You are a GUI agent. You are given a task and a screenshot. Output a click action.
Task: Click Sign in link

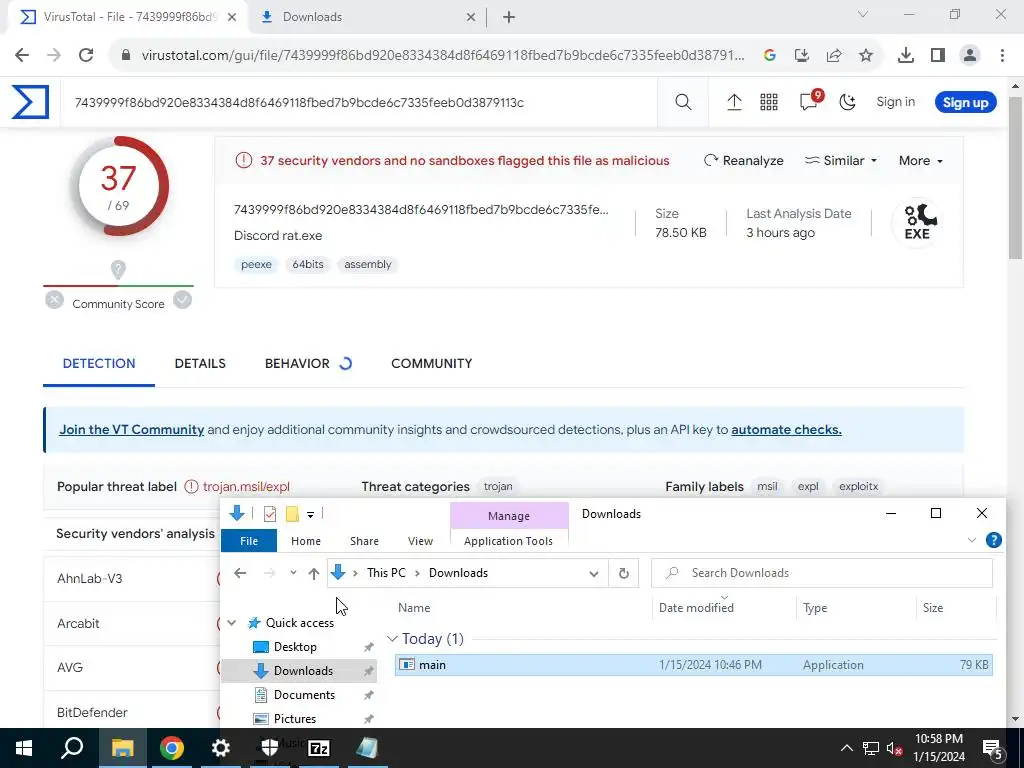tap(895, 102)
